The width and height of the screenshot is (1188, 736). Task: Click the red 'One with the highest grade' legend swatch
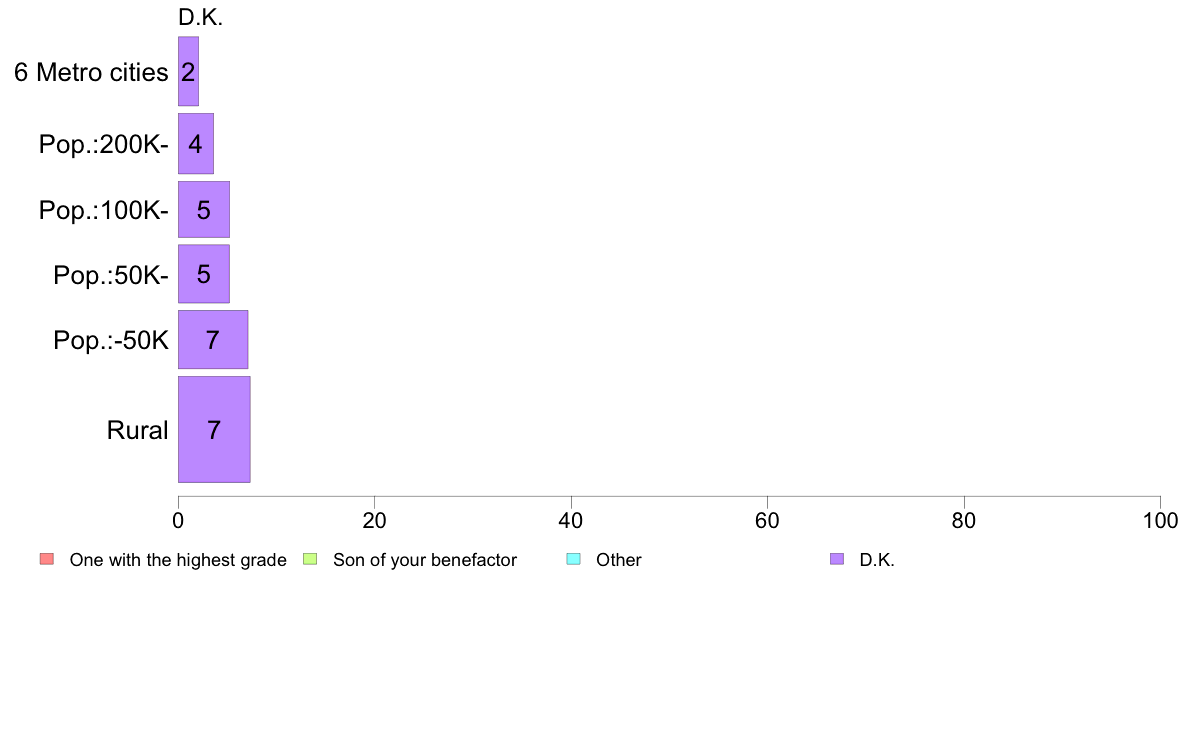tap(47, 559)
